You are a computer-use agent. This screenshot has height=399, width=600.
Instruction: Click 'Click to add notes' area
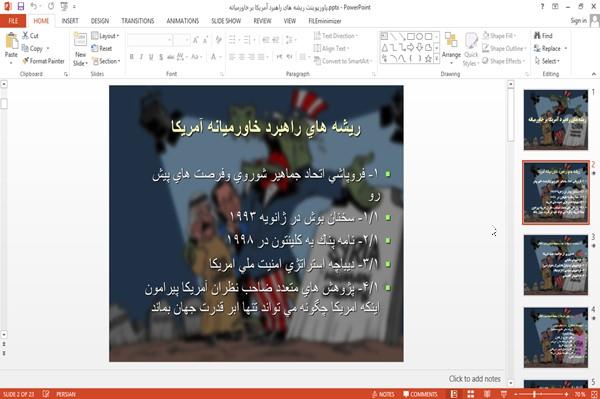click(x=474, y=378)
